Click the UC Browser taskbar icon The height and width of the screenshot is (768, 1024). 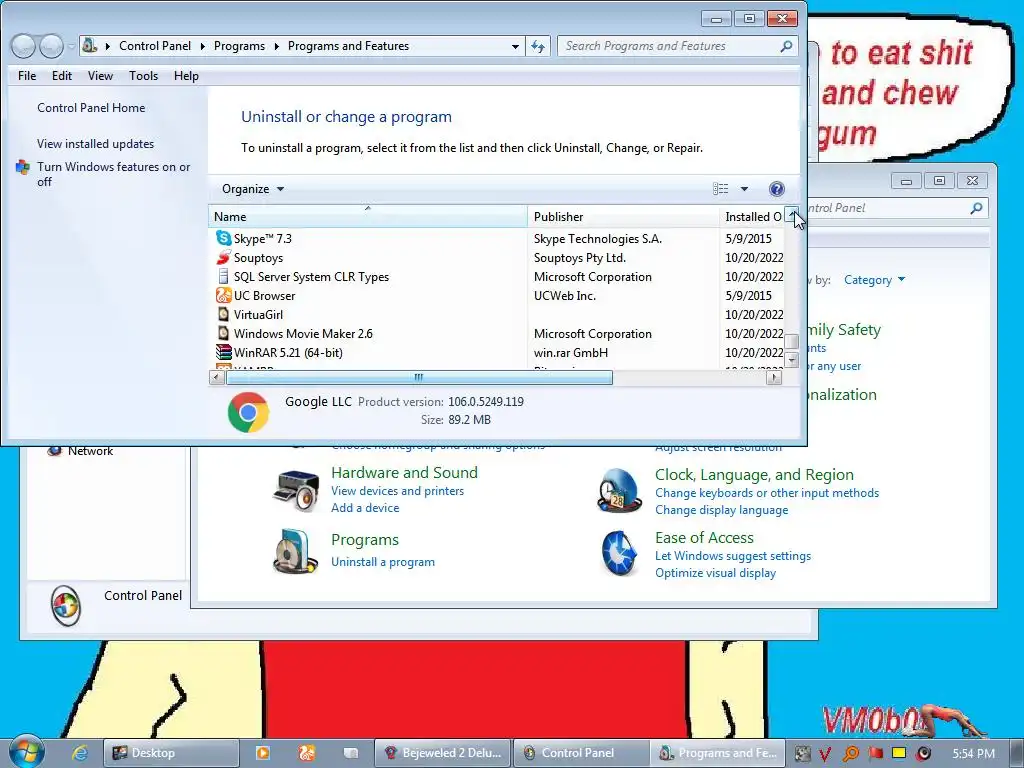pyautogui.click(x=306, y=753)
